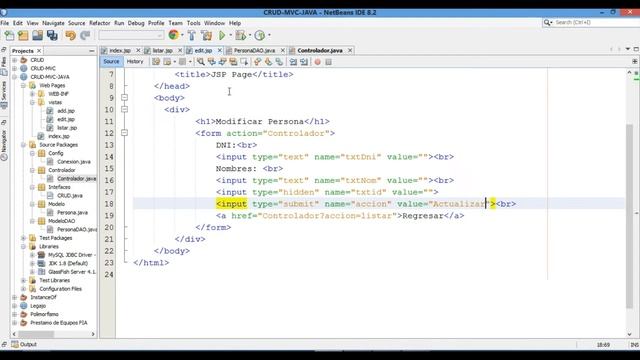Click the Redo arrow icon
This screenshot has width=640, height=360.
coord(85,36)
